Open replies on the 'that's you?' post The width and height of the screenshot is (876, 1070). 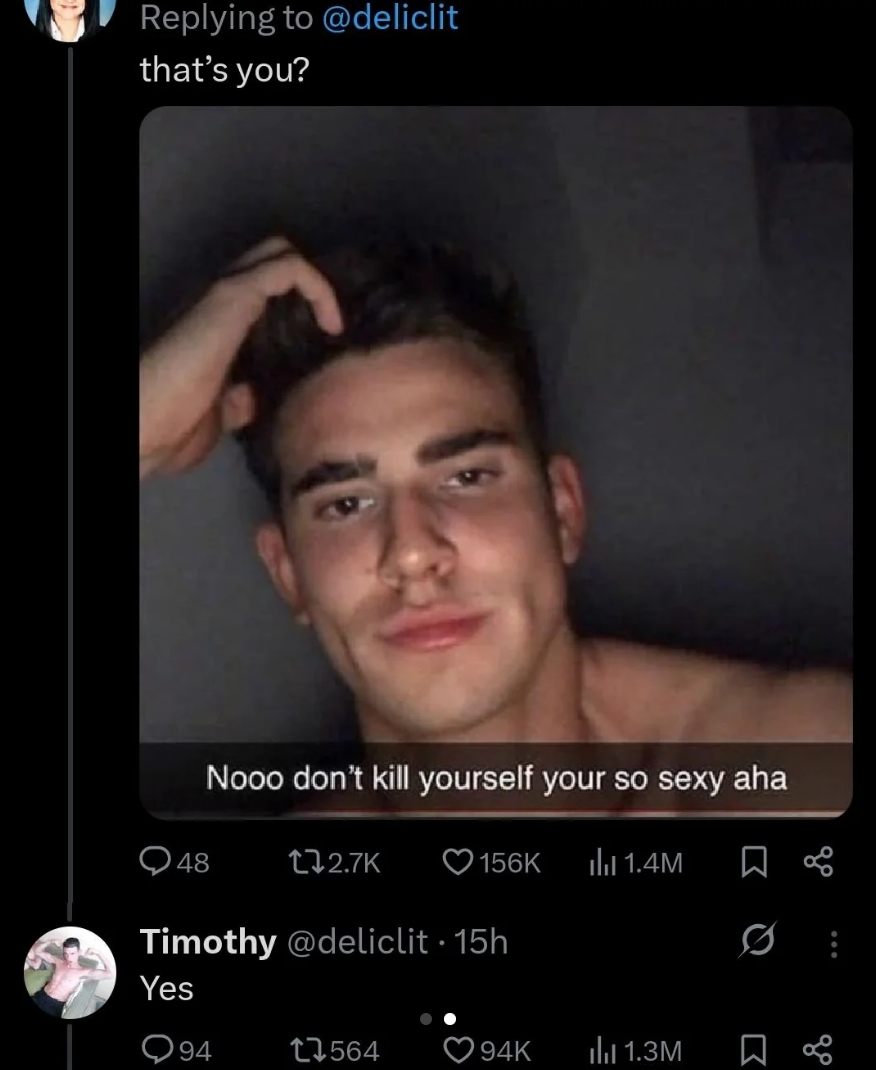[x=174, y=862]
